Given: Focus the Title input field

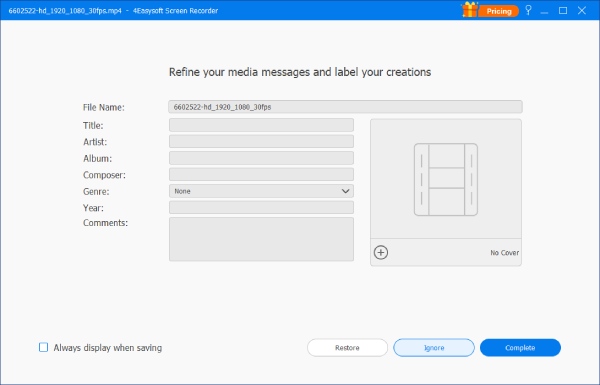Looking at the screenshot, I should [x=261, y=125].
